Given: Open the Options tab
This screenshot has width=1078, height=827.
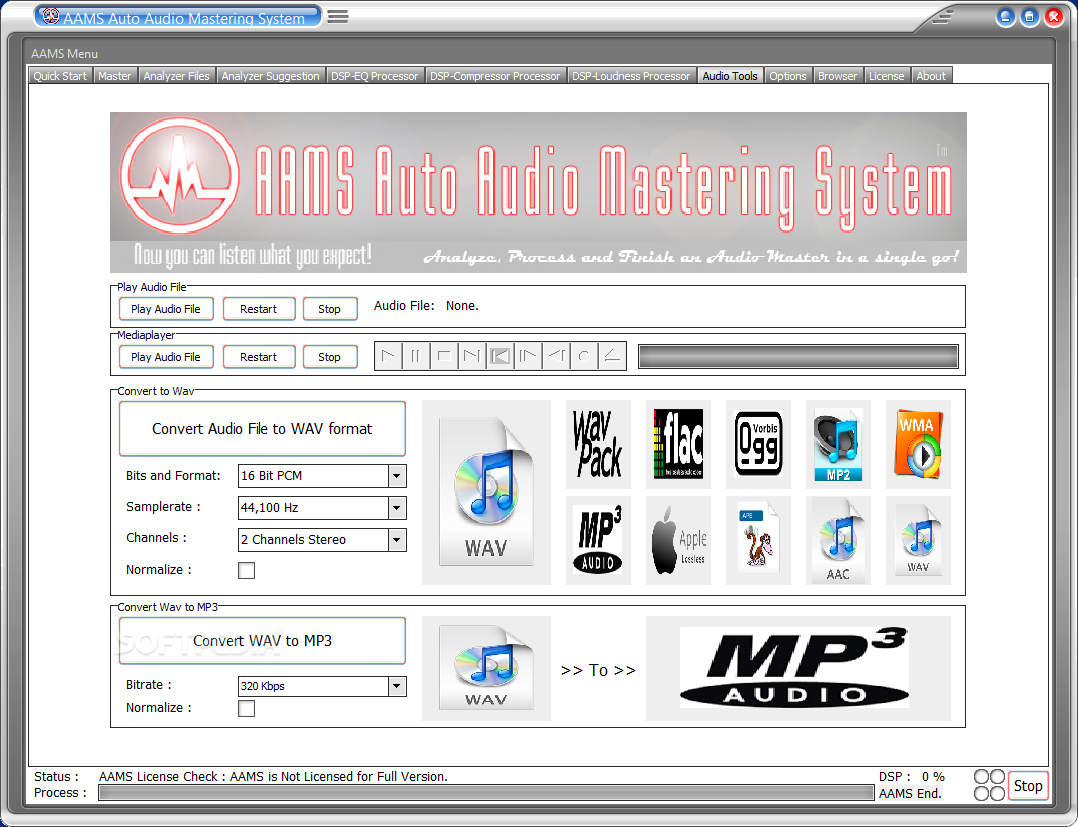Looking at the screenshot, I should (788, 76).
